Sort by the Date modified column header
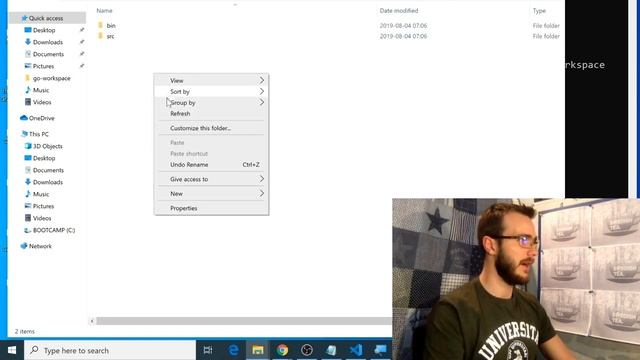The height and width of the screenshot is (360, 640). coord(399,11)
